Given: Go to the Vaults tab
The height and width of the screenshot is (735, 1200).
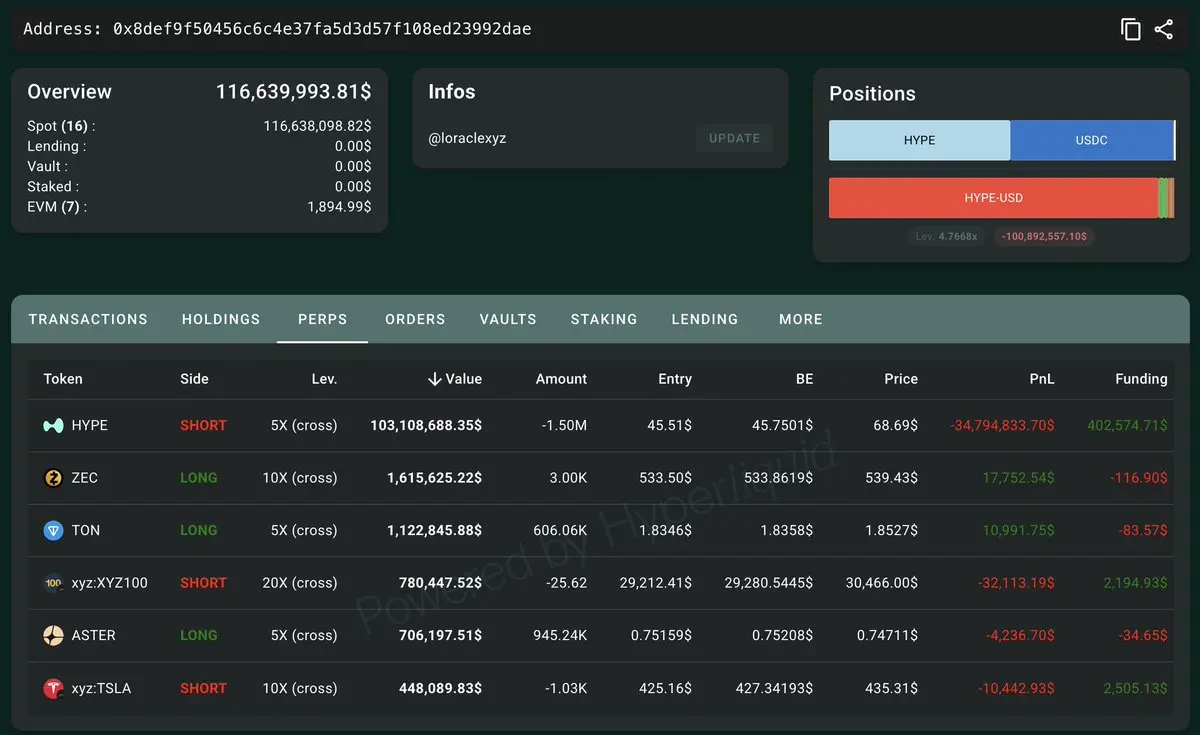Looking at the screenshot, I should click(x=508, y=319).
